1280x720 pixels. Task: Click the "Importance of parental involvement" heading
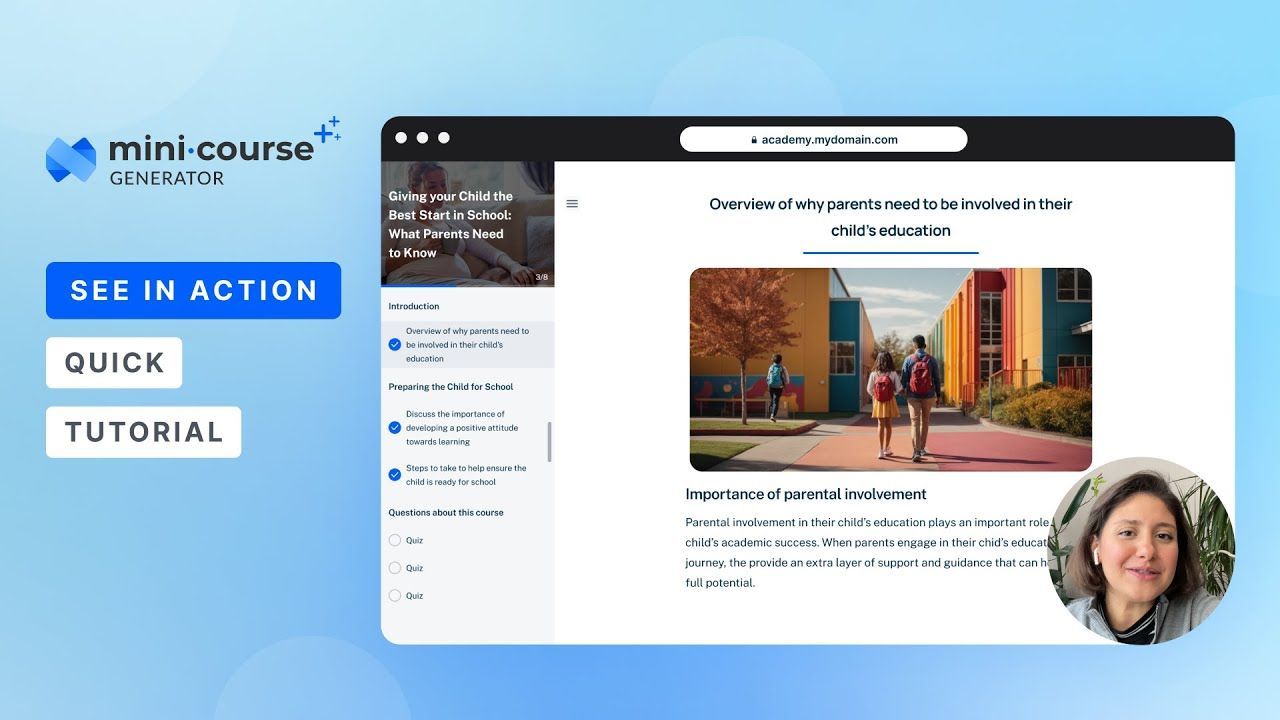pyautogui.click(x=806, y=494)
